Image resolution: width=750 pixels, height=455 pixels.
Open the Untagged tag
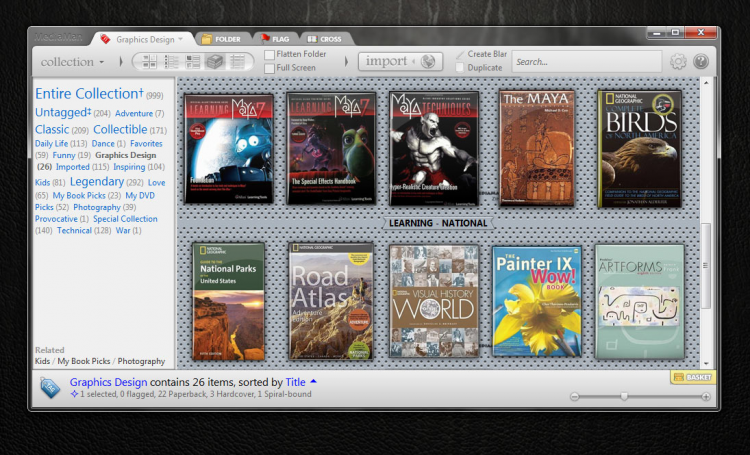click(x=63, y=112)
